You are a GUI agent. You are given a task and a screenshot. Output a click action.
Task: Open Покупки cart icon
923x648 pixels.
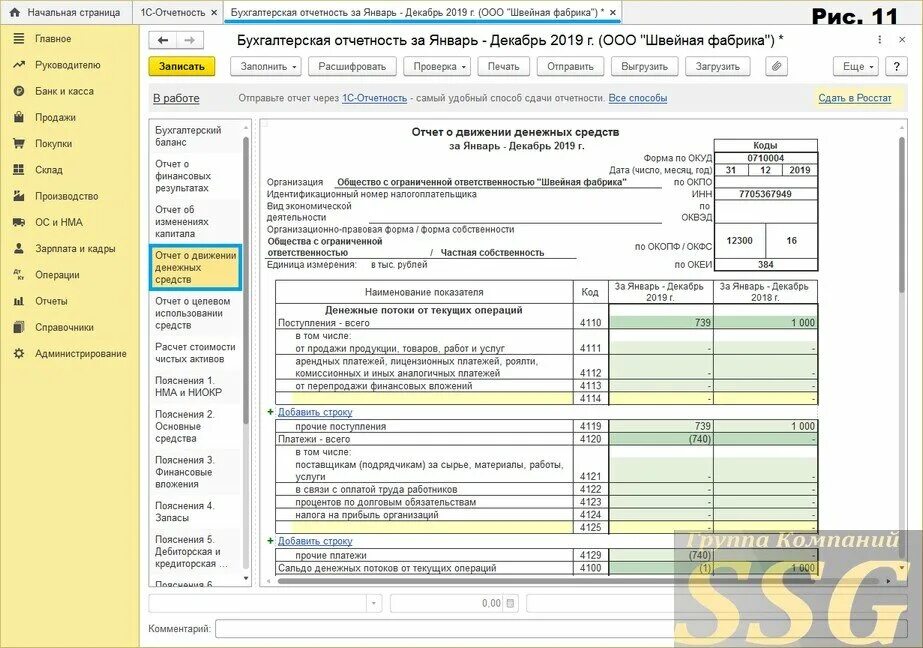pyautogui.click(x=19, y=144)
